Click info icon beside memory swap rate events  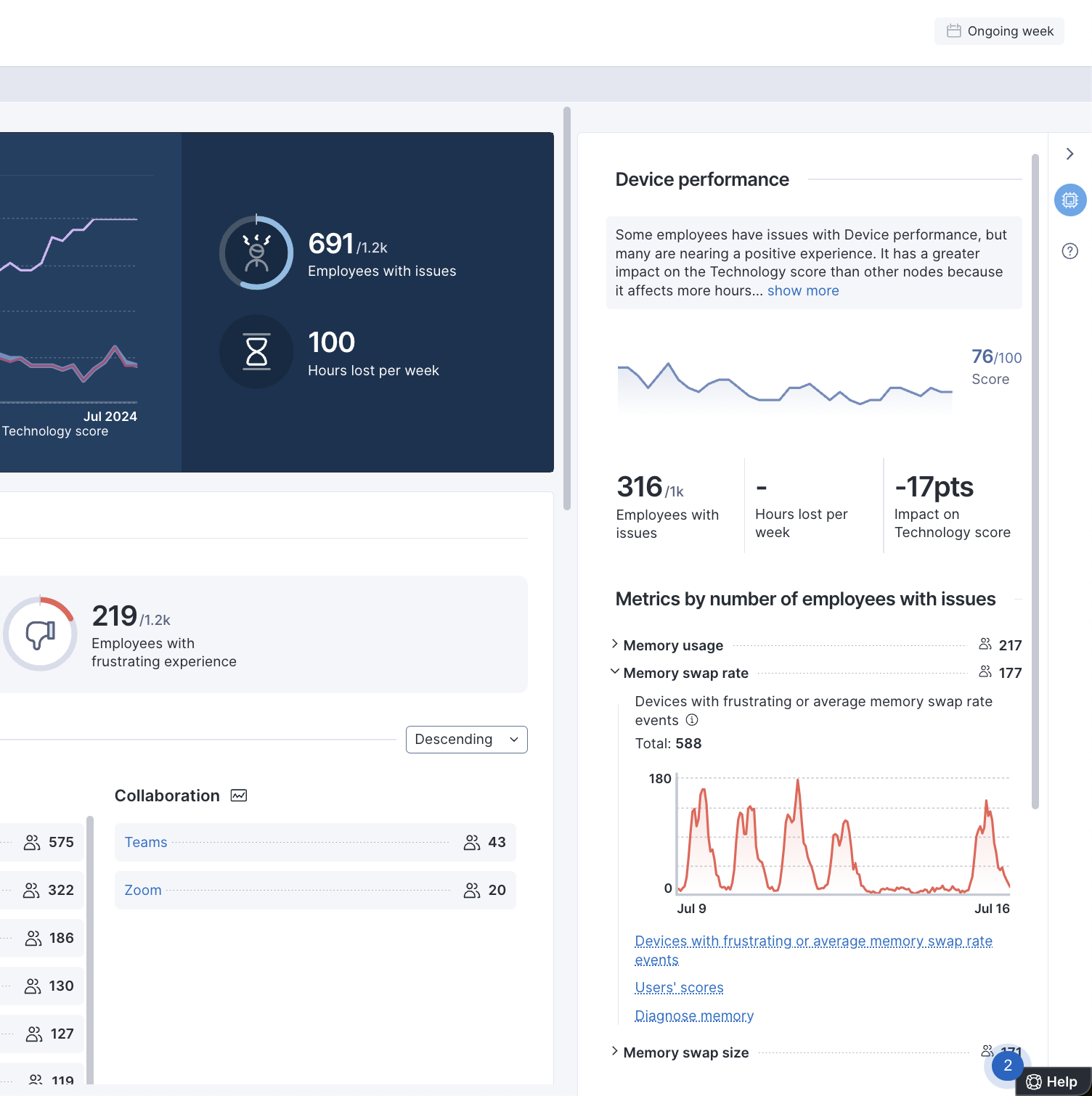[692, 720]
